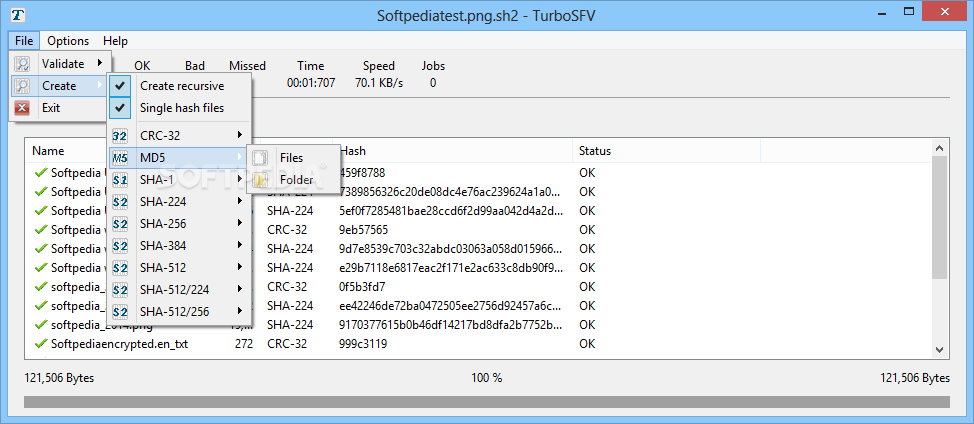Click size value 272
The width and height of the screenshot is (974, 424).
(x=244, y=343)
